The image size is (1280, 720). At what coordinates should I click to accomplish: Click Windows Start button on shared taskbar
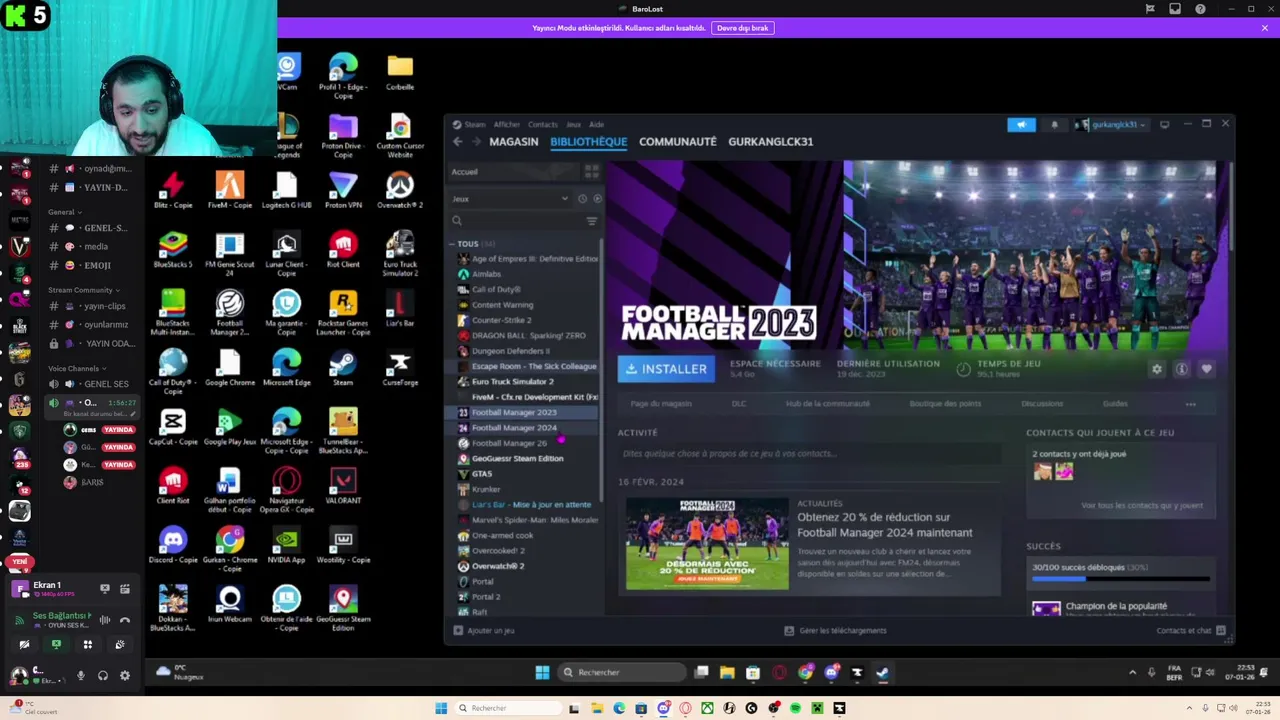[x=542, y=673]
